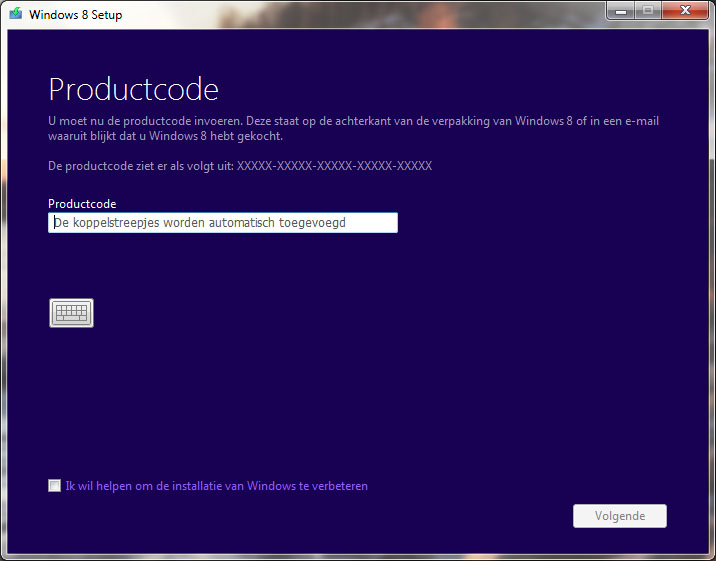Viewport: 716px width, 561px height.
Task: Open the on-screen keyboard icon
Action: coord(71,313)
